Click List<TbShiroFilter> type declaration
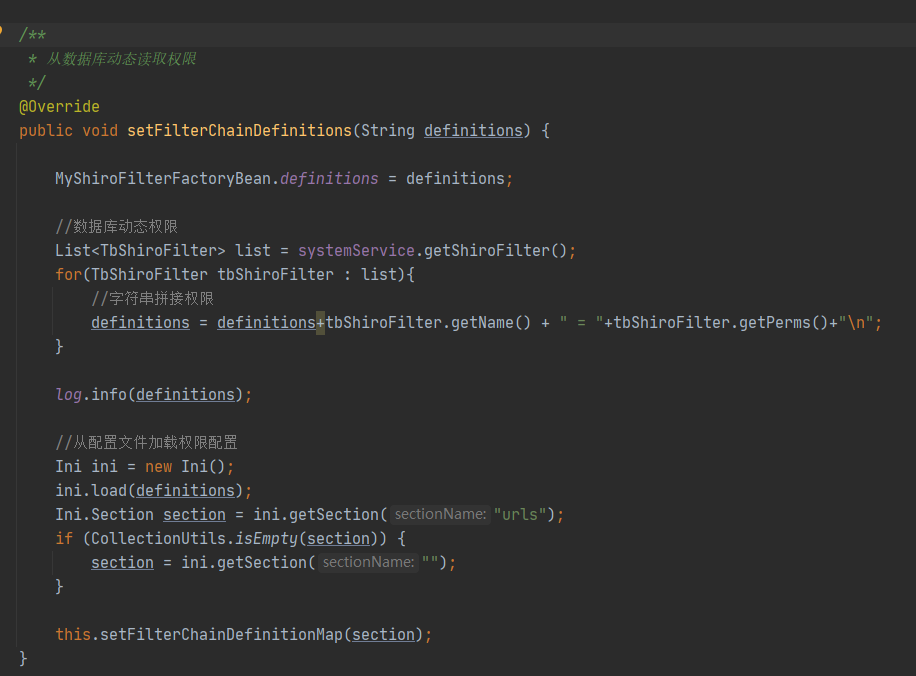The width and height of the screenshot is (916, 676). click(x=140, y=251)
